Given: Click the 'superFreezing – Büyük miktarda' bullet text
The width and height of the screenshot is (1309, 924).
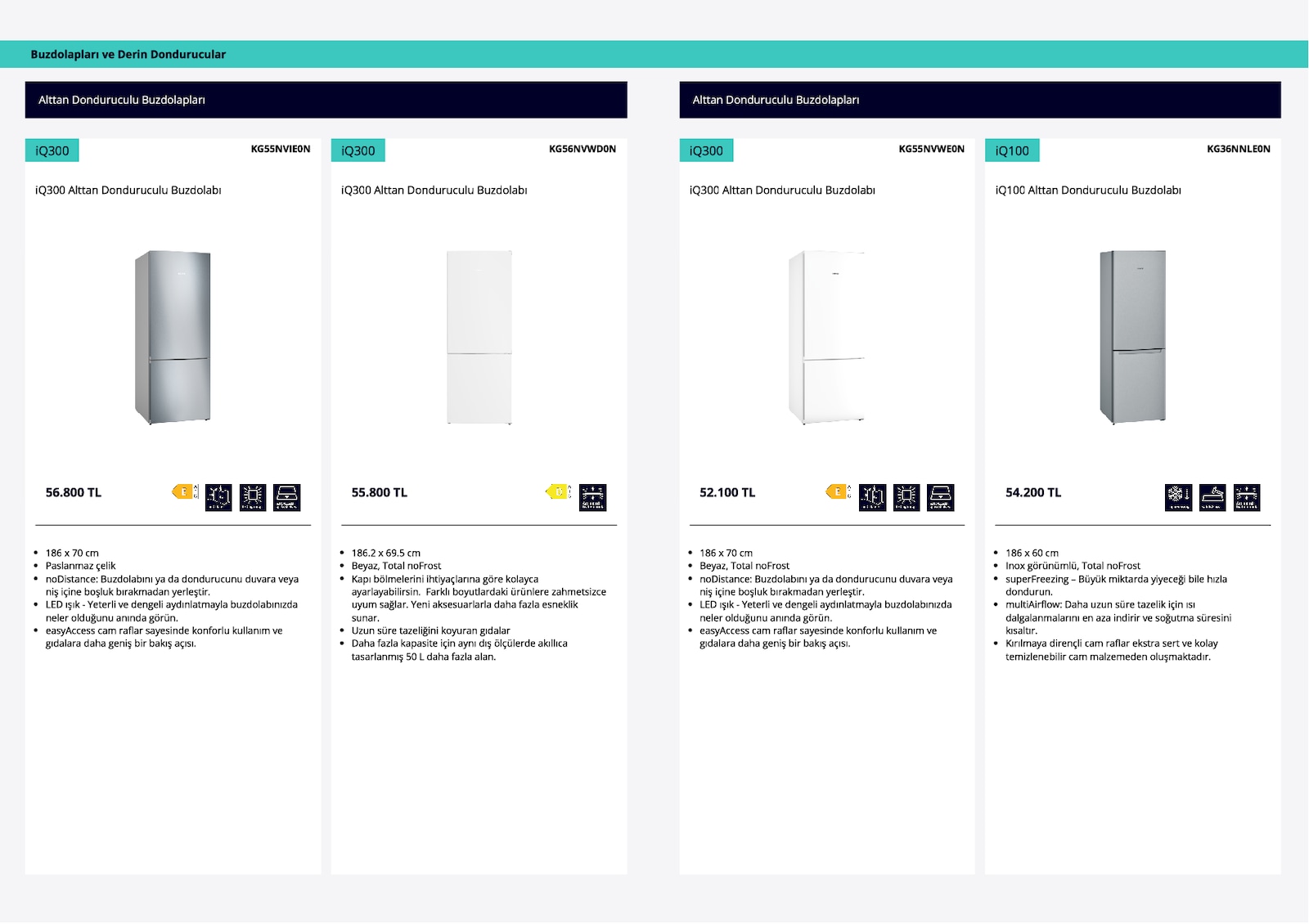Looking at the screenshot, I should [1116, 585].
